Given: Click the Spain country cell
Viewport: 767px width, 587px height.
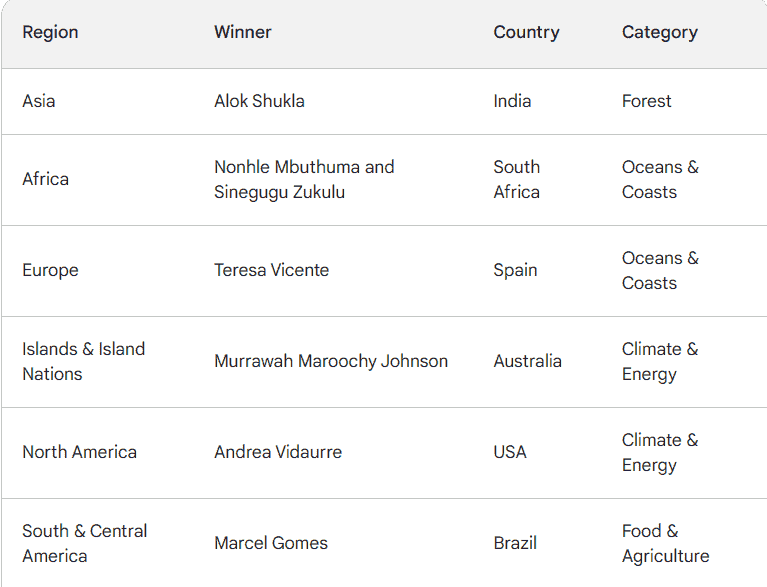Looking at the screenshot, I should tap(515, 271).
